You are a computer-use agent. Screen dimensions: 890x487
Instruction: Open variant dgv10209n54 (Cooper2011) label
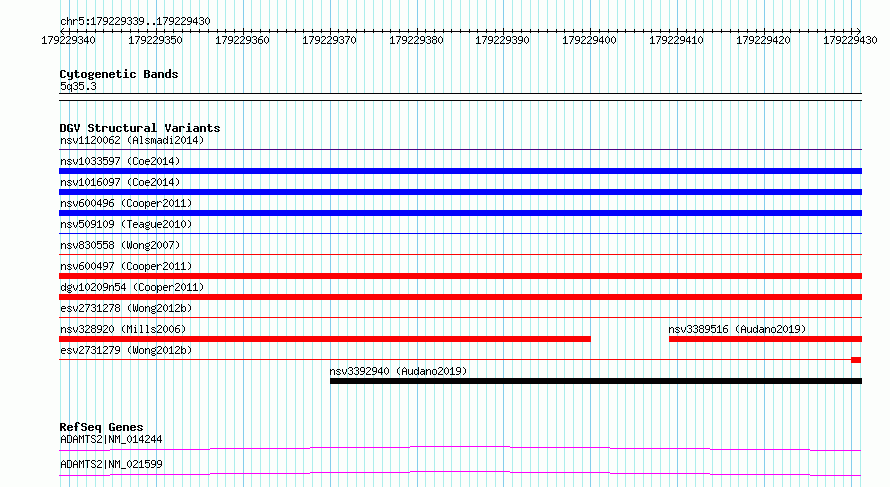pos(132,287)
